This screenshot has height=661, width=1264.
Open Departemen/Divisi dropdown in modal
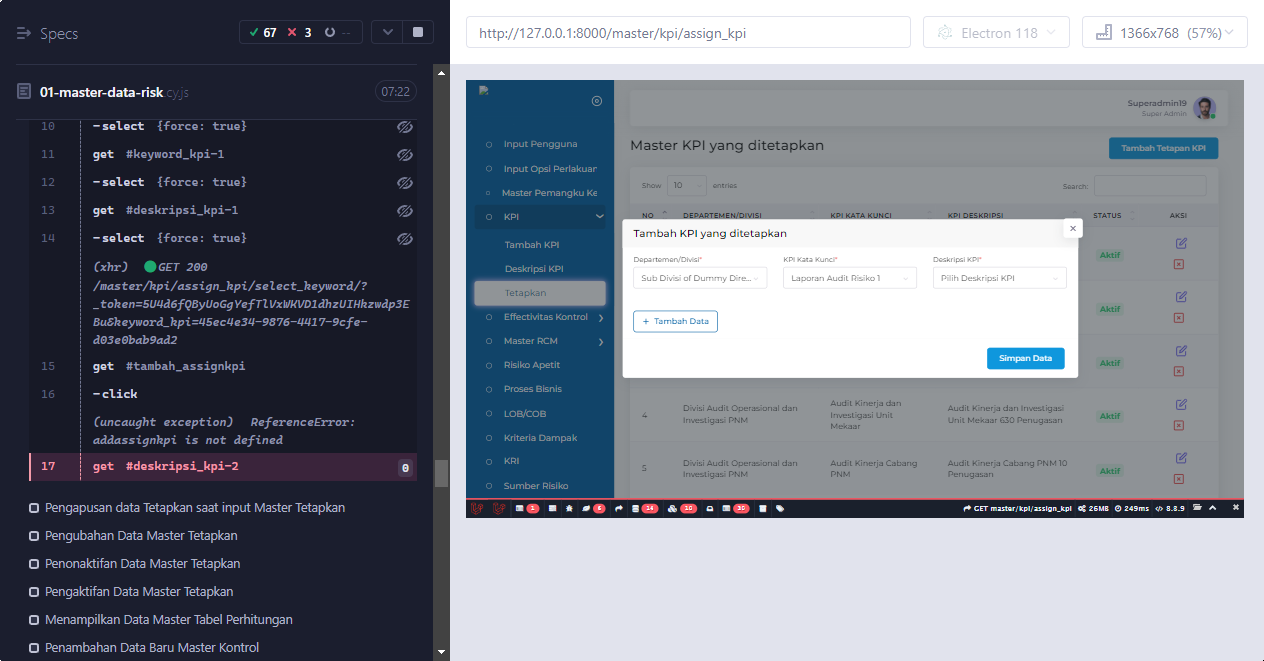click(x=700, y=278)
